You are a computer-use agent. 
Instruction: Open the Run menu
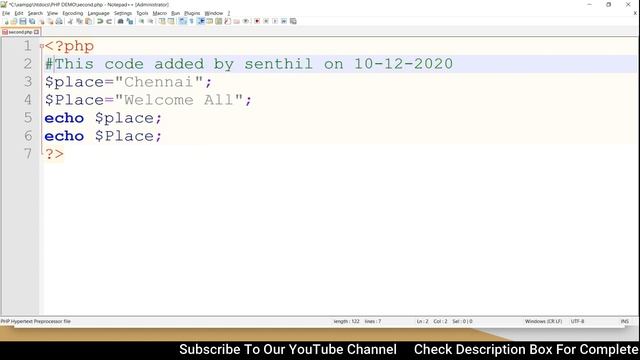[176, 13]
